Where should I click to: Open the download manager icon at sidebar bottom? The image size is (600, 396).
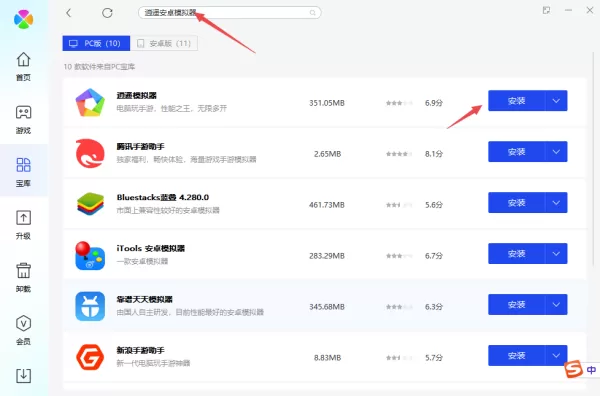(x=23, y=376)
